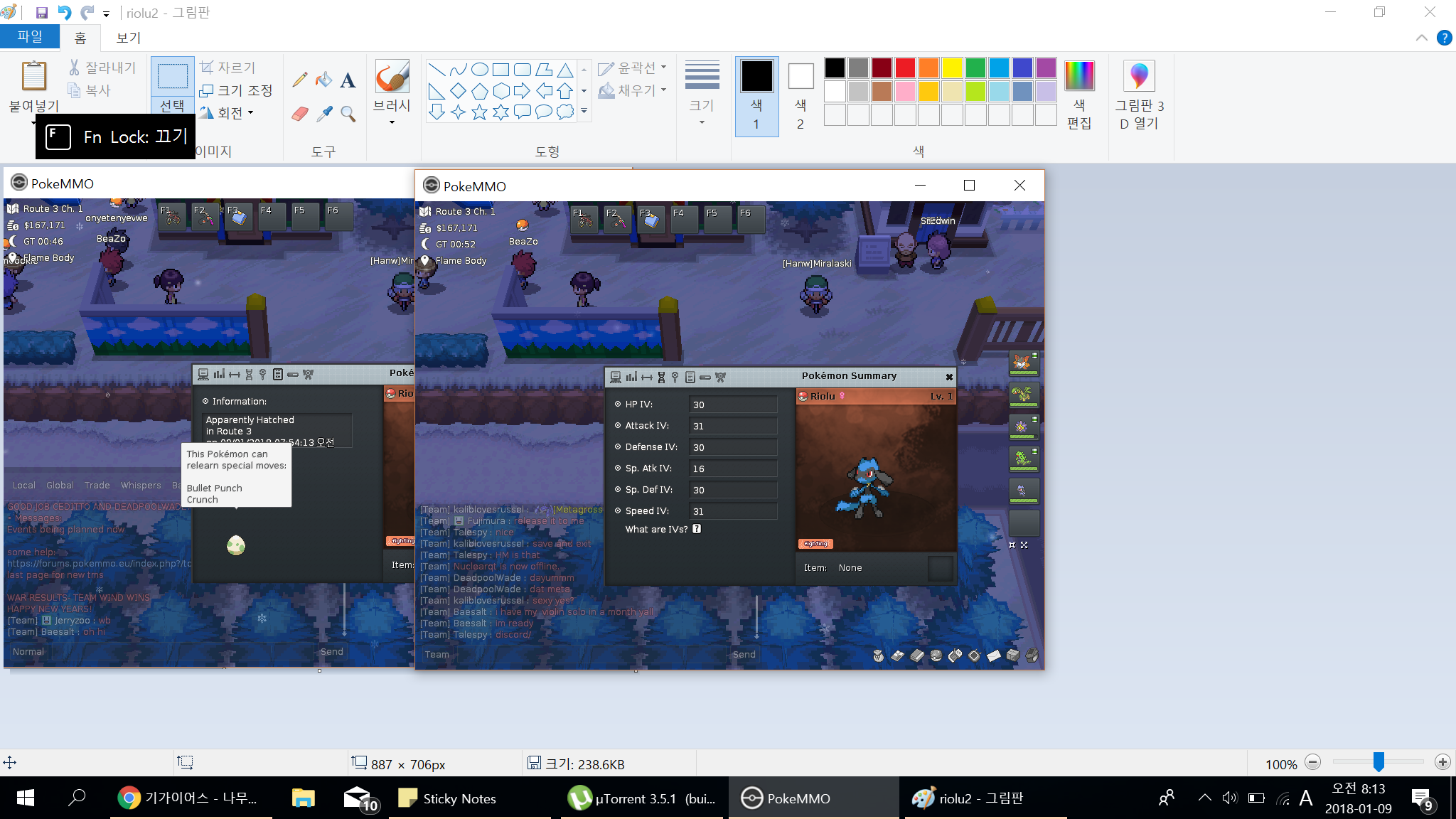This screenshot has height=819, width=1456.
Task: Select the Pencil tool in Paint
Action: pyautogui.click(x=300, y=79)
